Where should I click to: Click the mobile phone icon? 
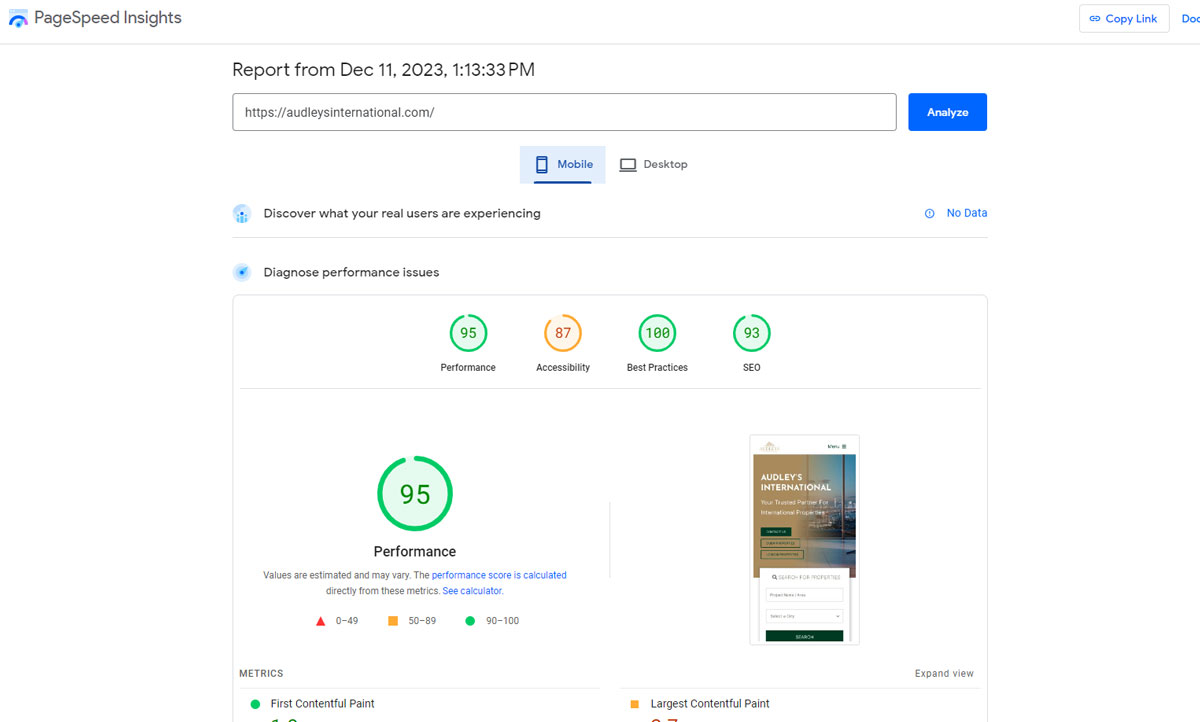tap(542, 164)
